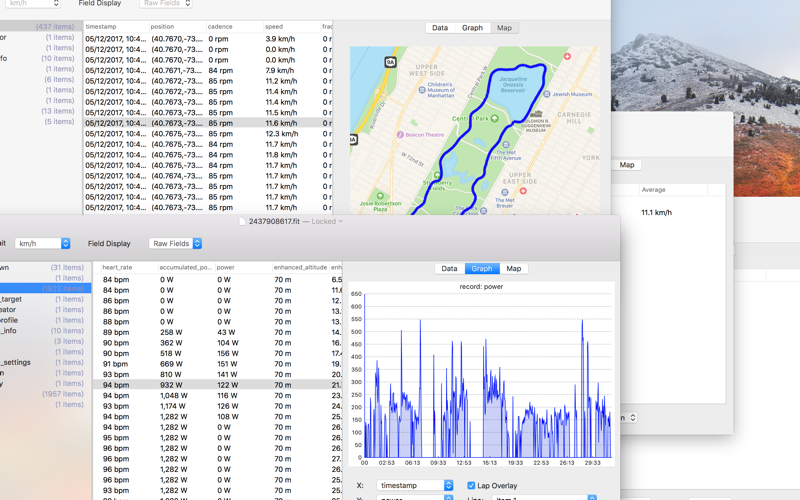Screen dimensions: 800x500
Task: Open the X axis timestamp dropdown
Action: [x=415, y=485]
